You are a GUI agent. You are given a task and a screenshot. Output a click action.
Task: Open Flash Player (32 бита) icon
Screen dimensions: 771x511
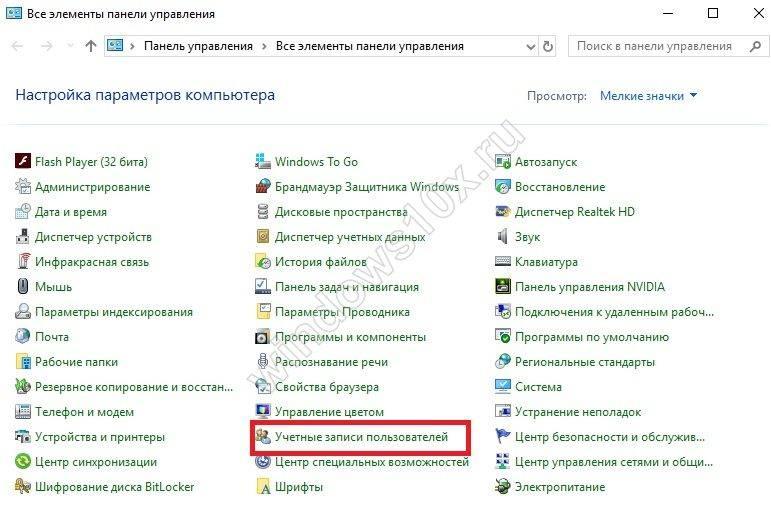(x=23, y=161)
